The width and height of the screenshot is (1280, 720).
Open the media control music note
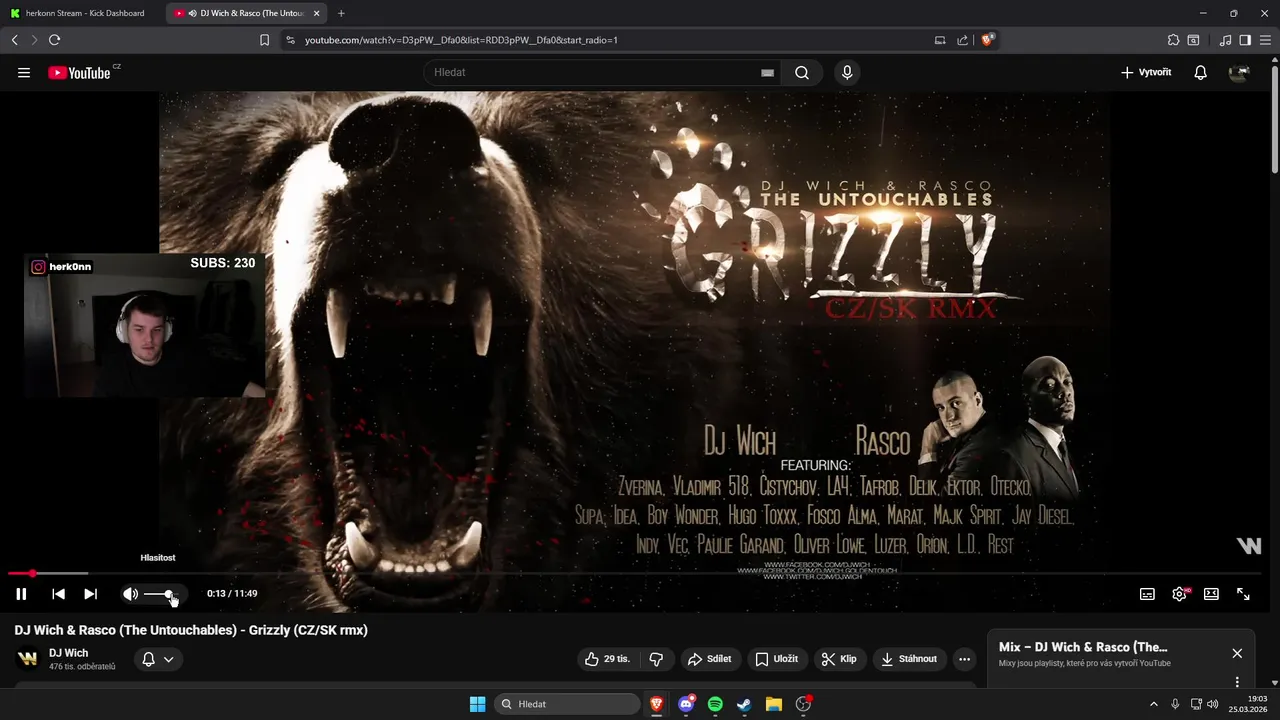(1226, 40)
